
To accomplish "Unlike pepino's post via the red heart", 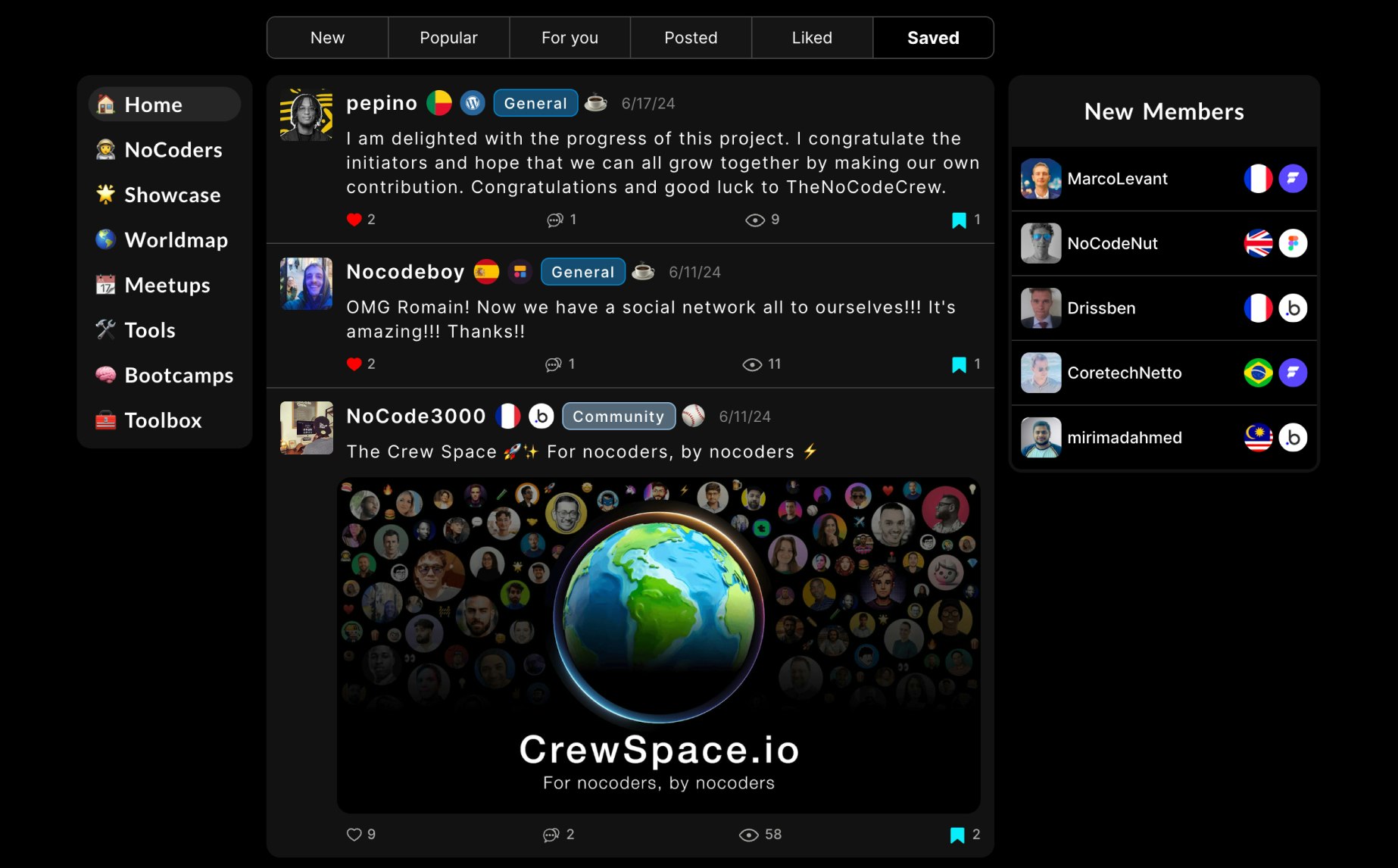I will coord(354,220).
